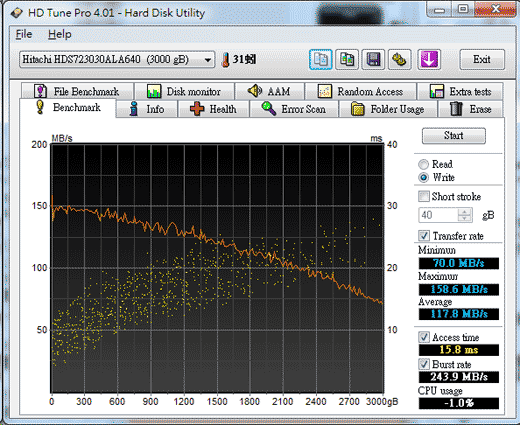Click the Random Access scatter icon
520x425 pixels.
click(x=324, y=91)
